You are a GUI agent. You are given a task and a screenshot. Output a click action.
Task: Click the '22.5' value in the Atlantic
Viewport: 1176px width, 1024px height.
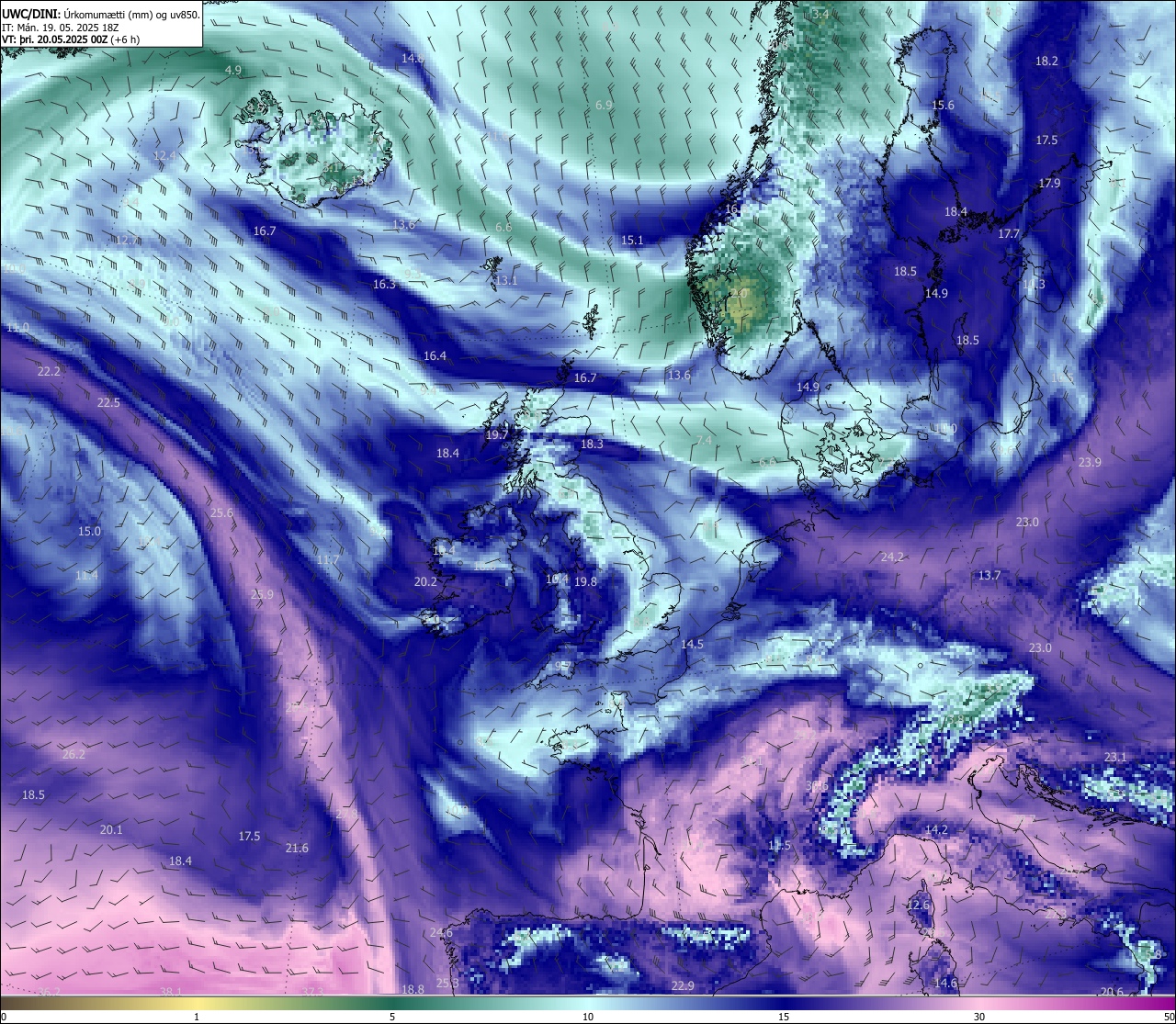tap(108, 403)
